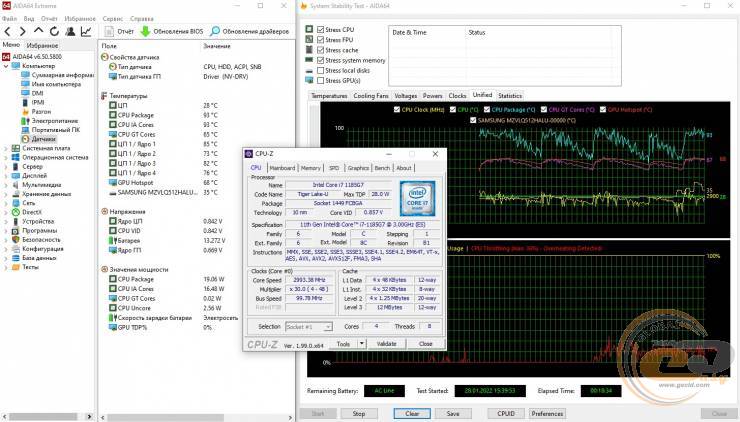This screenshot has height=422, width=740.
Task: Toggle the Stress system memory checkbox
Action: 320,60
